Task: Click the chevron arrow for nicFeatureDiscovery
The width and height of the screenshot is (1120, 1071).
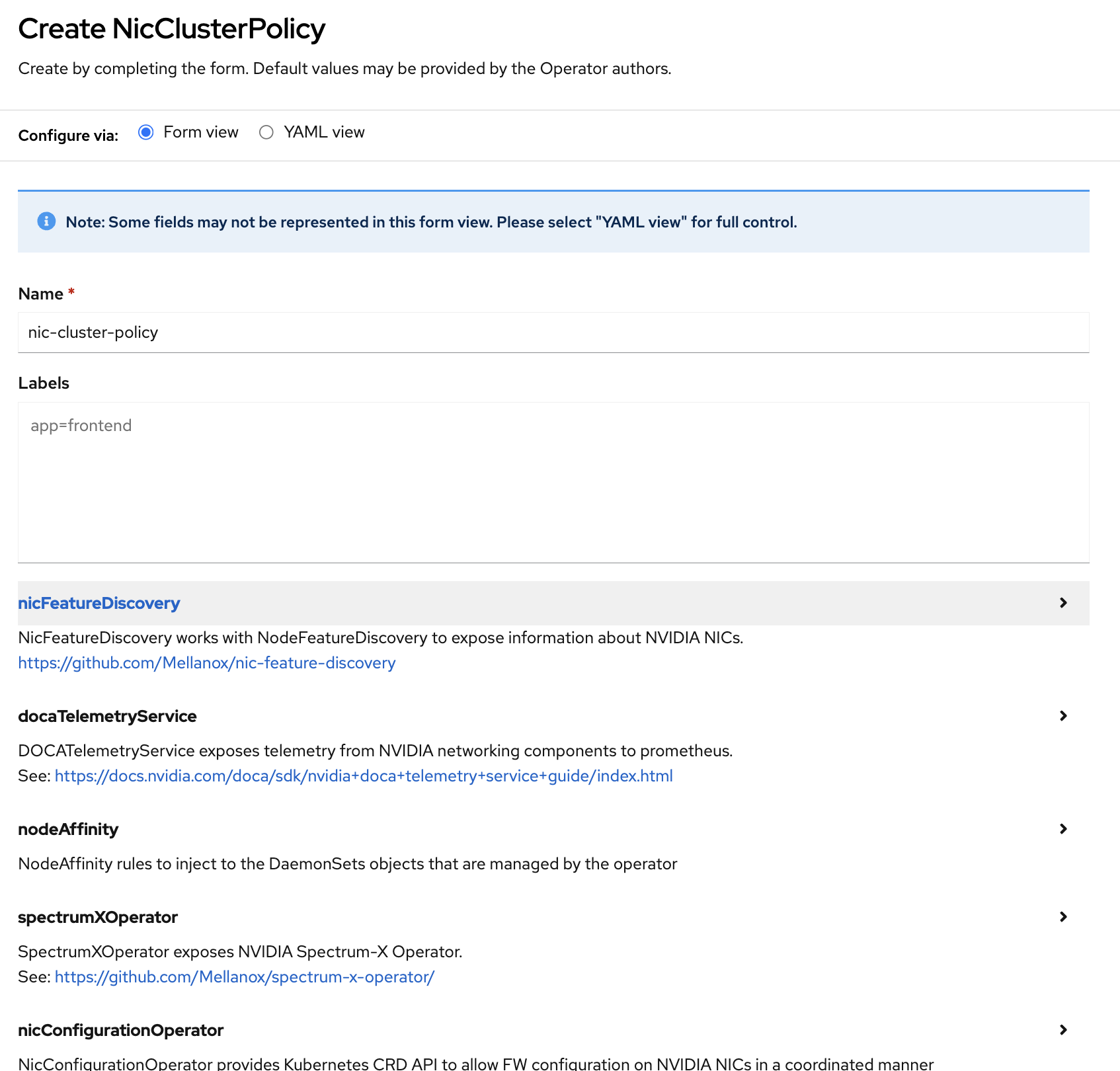Action: (1063, 603)
